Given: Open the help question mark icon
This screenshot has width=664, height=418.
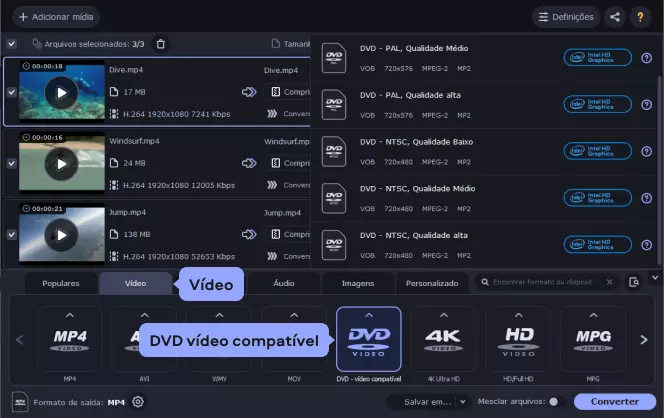Looking at the screenshot, I should [x=640, y=17].
